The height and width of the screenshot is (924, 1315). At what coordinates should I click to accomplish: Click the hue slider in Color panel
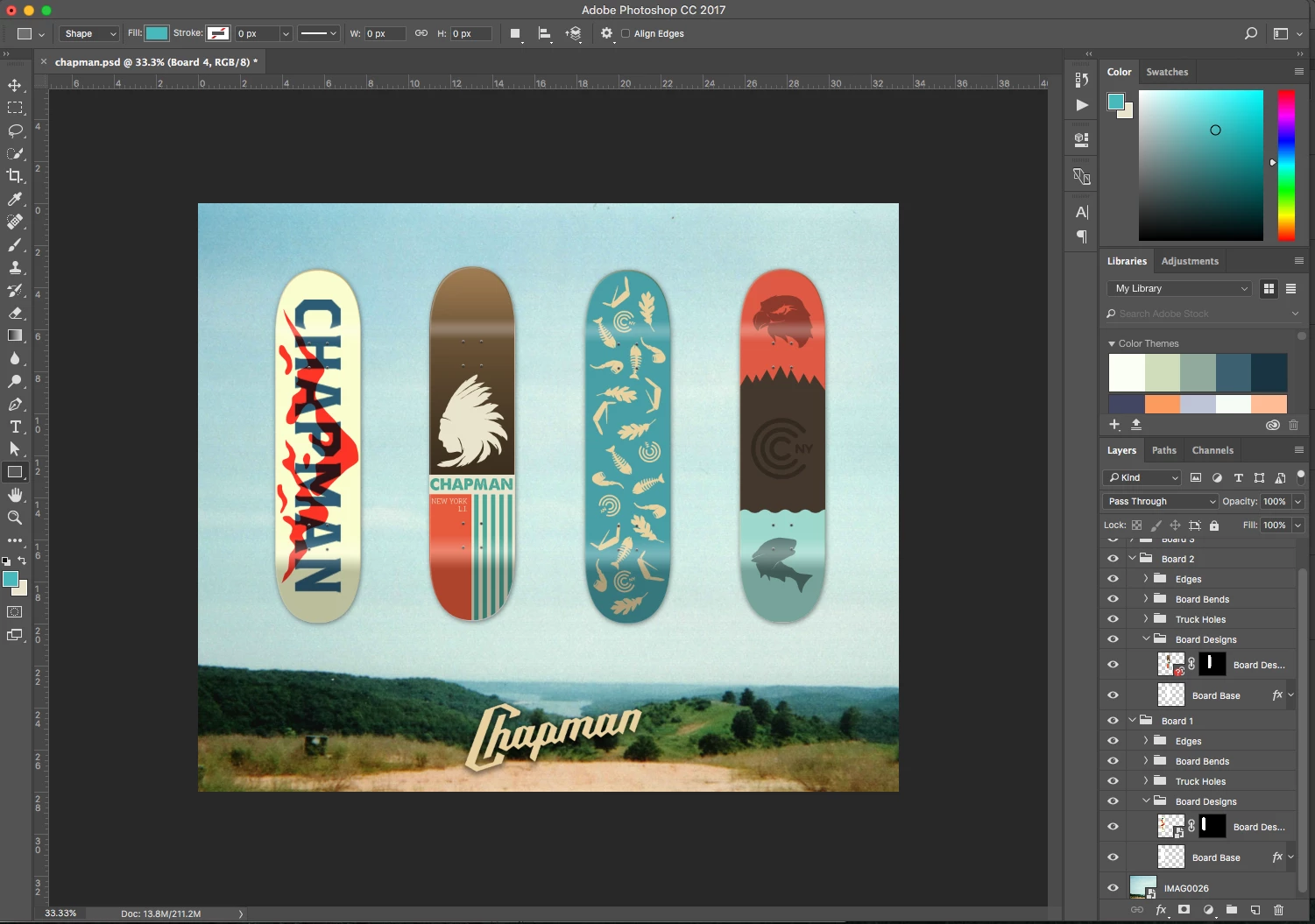click(x=1286, y=165)
